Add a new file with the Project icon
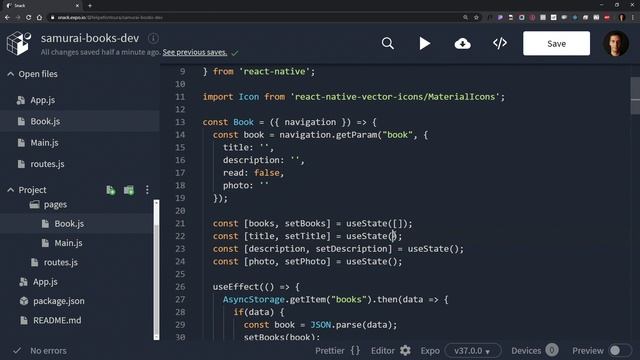 [111, 190]
